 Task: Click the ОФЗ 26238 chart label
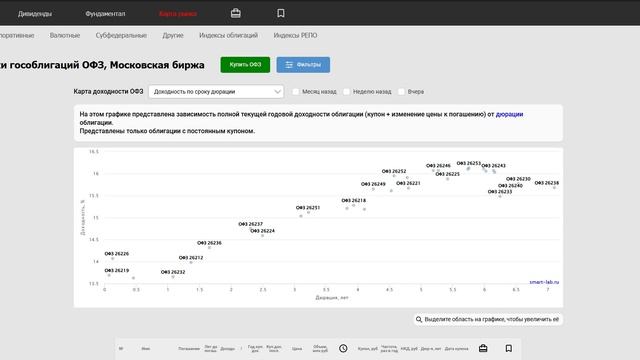547,183
